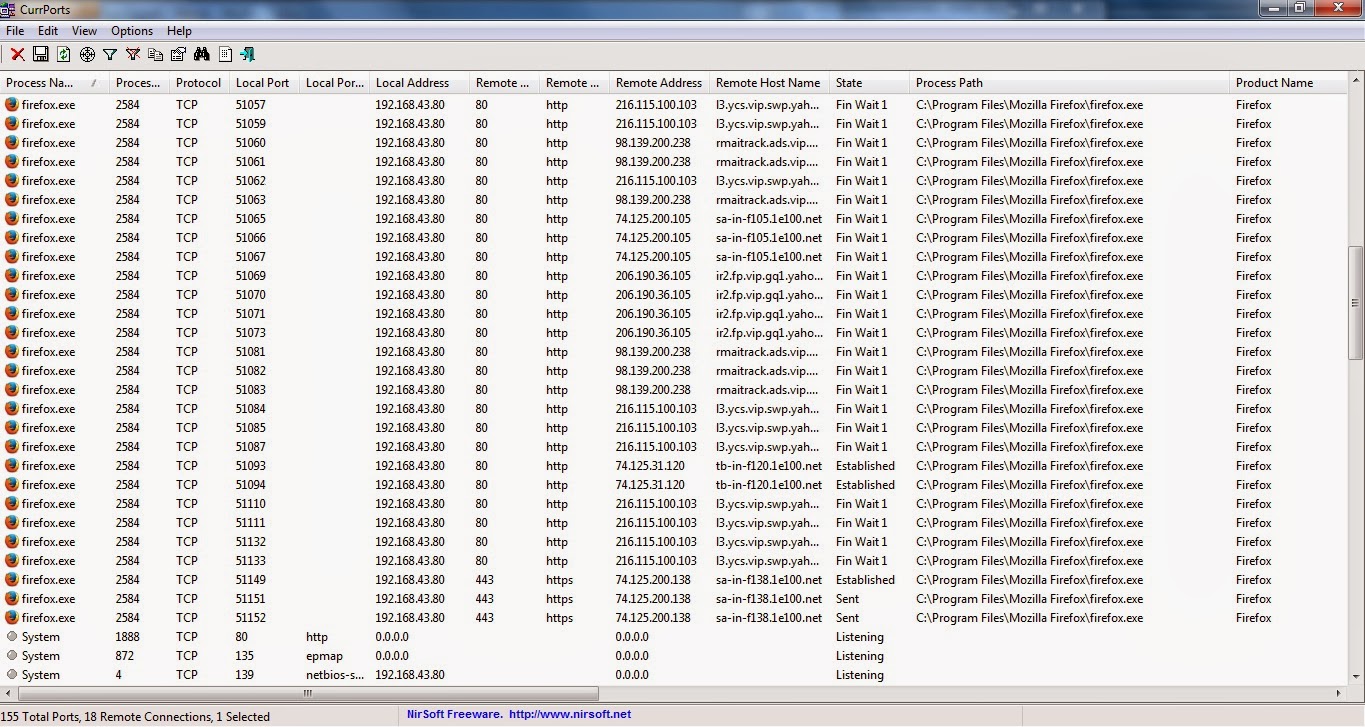The width and height of the screenshot is (1365, 727).
Task: Click Firefox icon in local port 51057 row
Action: point(12,104)
